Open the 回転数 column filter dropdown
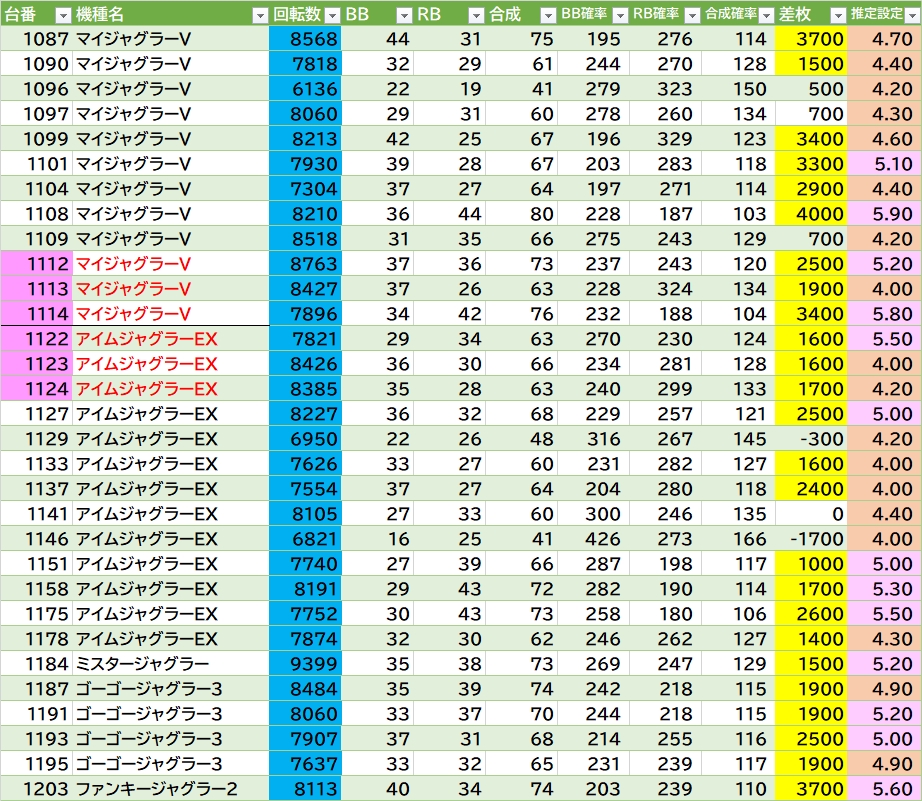Viewport: 922px width, 801px height. click(x=331, y=14)
